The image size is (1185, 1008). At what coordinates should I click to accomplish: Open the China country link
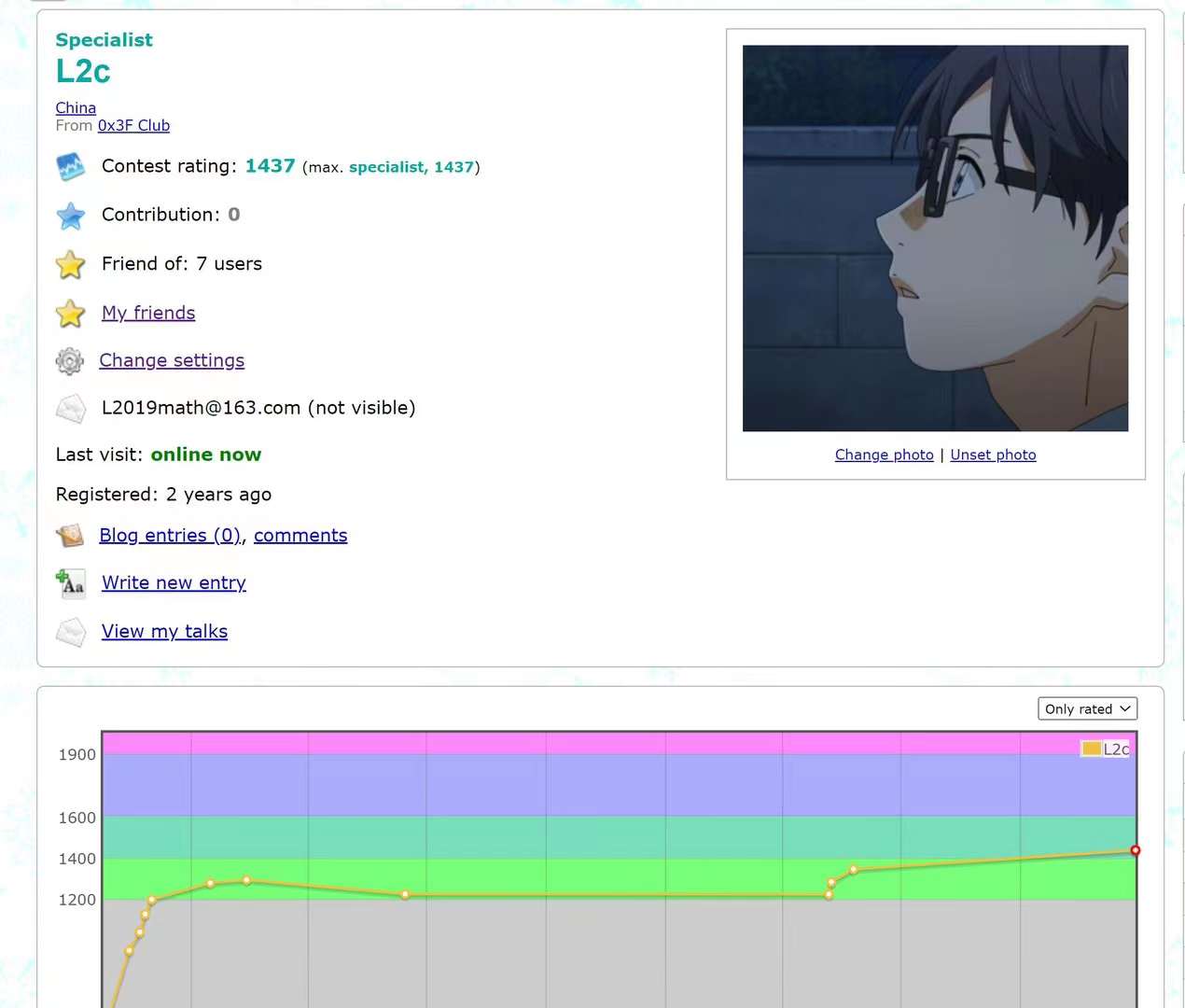click(76, 108)
